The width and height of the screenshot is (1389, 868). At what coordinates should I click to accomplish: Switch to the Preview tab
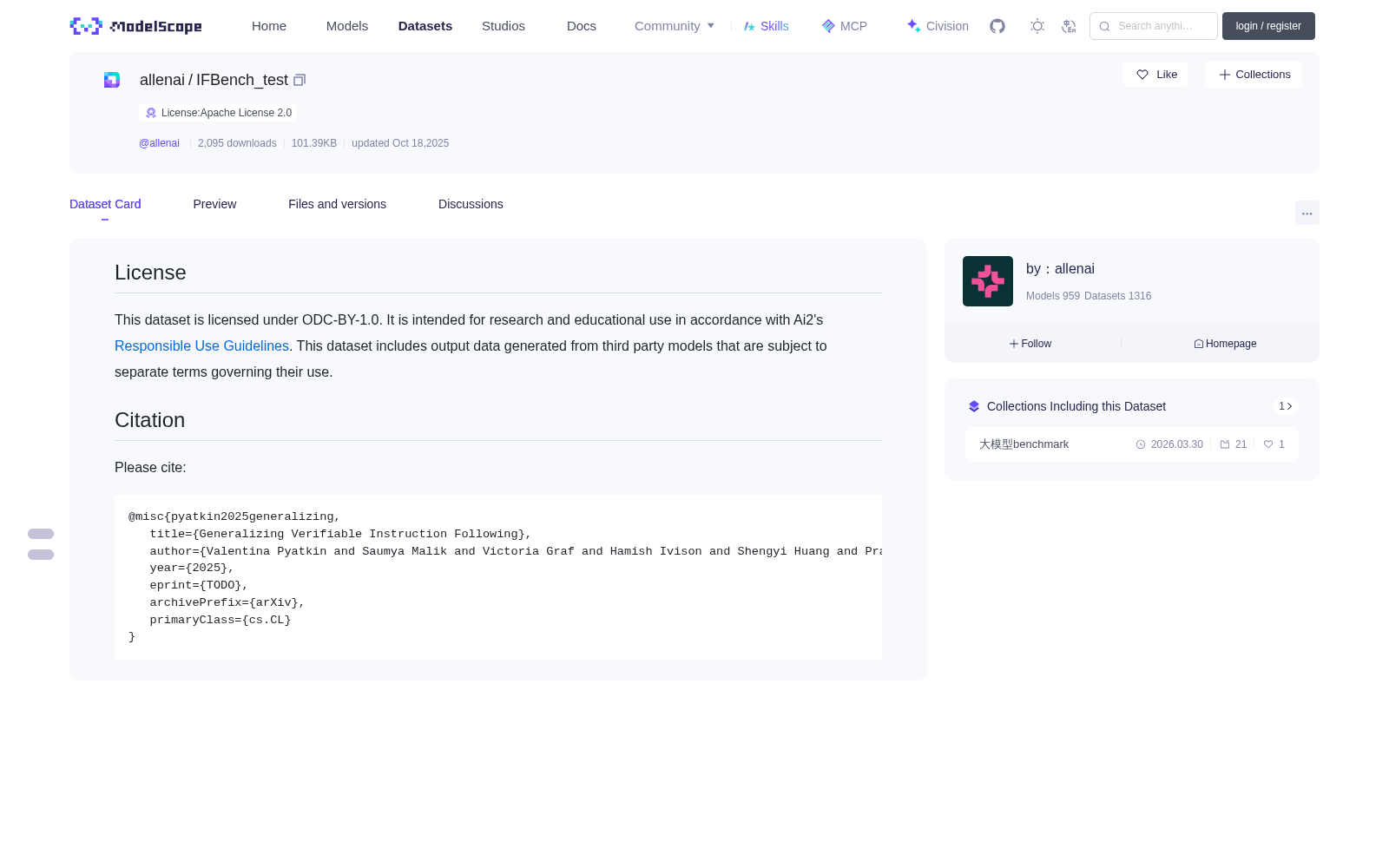click(214, 204)
